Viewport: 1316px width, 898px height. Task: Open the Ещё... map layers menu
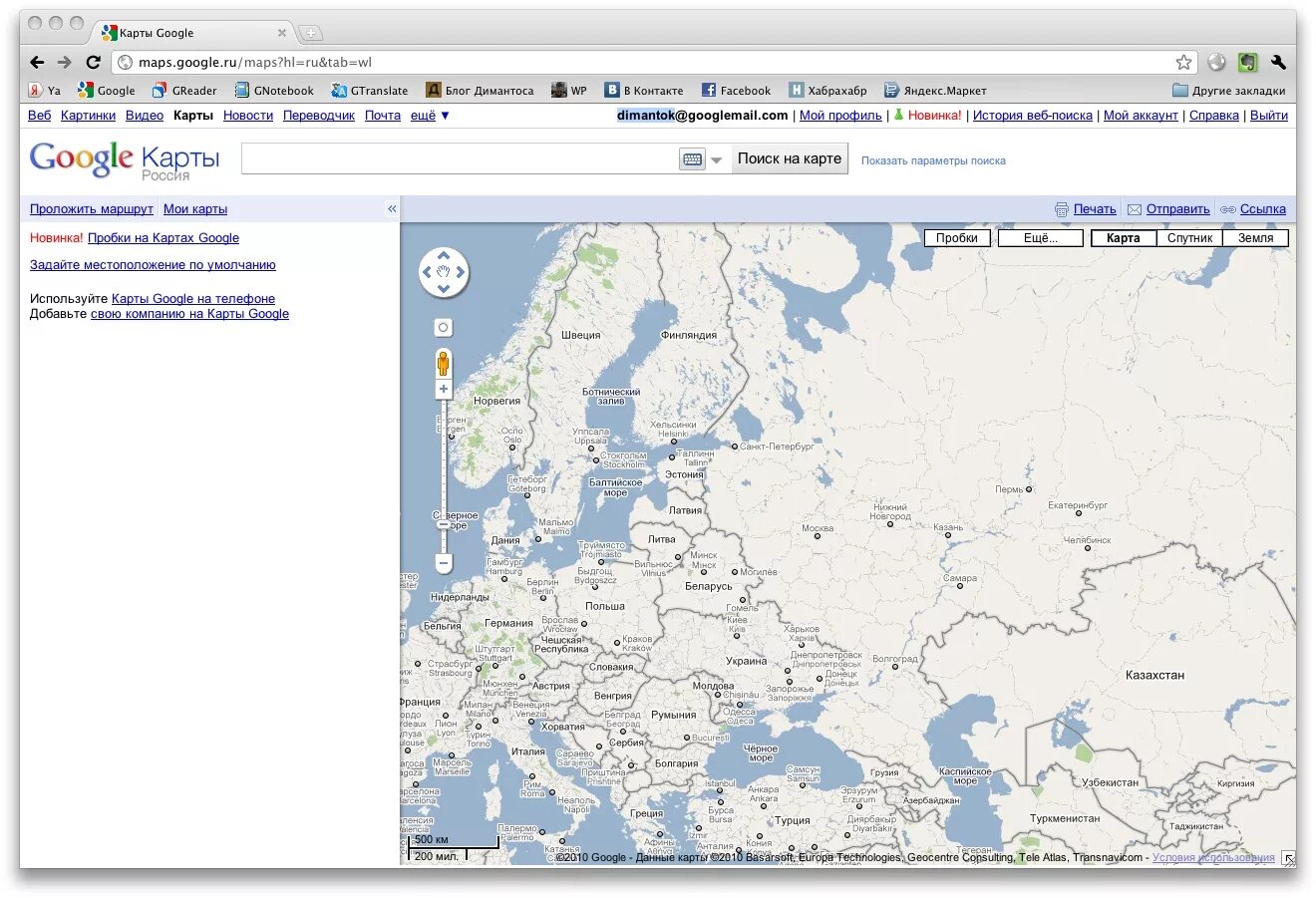pos(1040,238)
